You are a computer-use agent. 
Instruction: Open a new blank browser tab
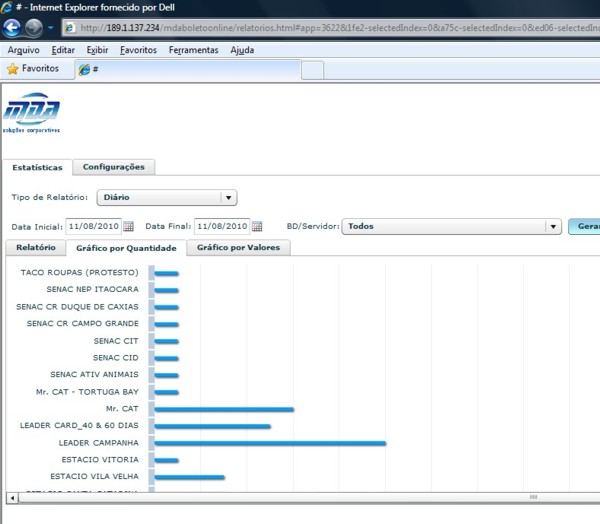[312, 70]
